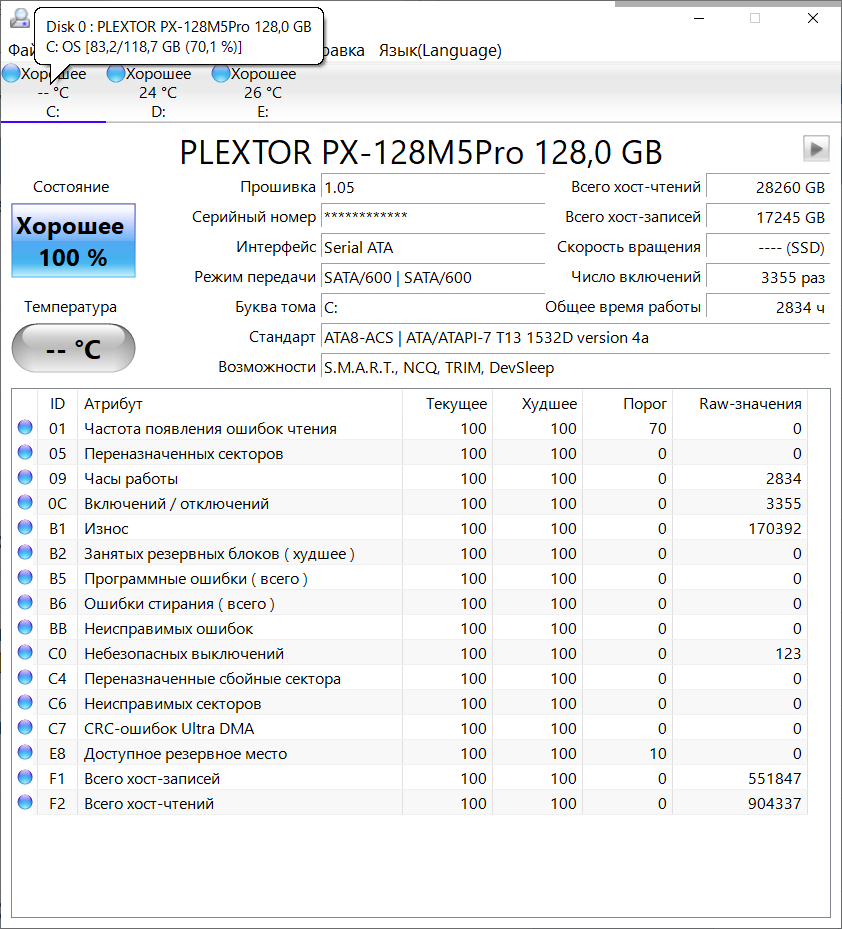Open the Файл menu

pyautogui.click(x=20, y=50)
